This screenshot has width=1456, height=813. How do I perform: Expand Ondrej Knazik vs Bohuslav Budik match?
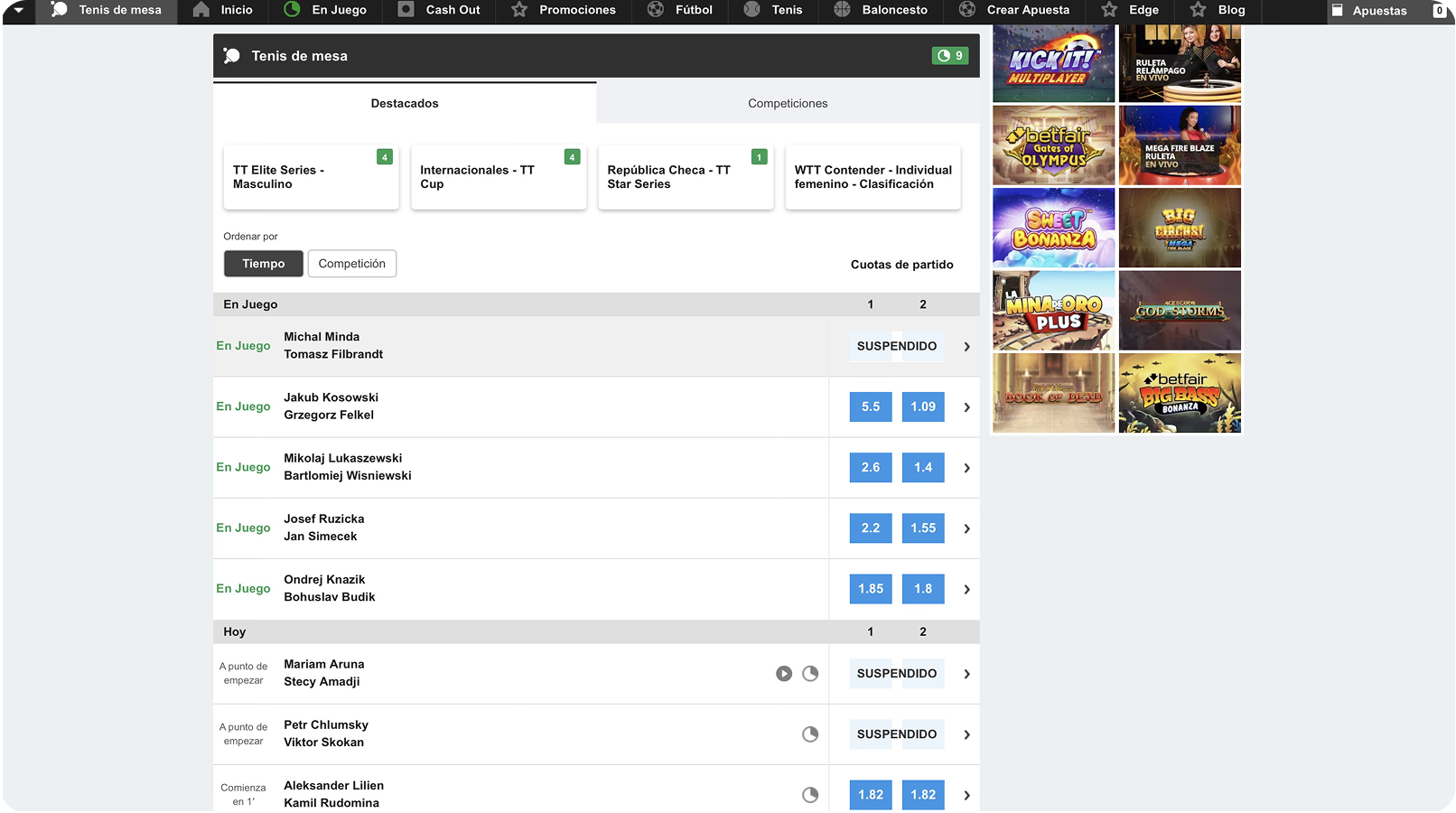(x=966, y=589)
